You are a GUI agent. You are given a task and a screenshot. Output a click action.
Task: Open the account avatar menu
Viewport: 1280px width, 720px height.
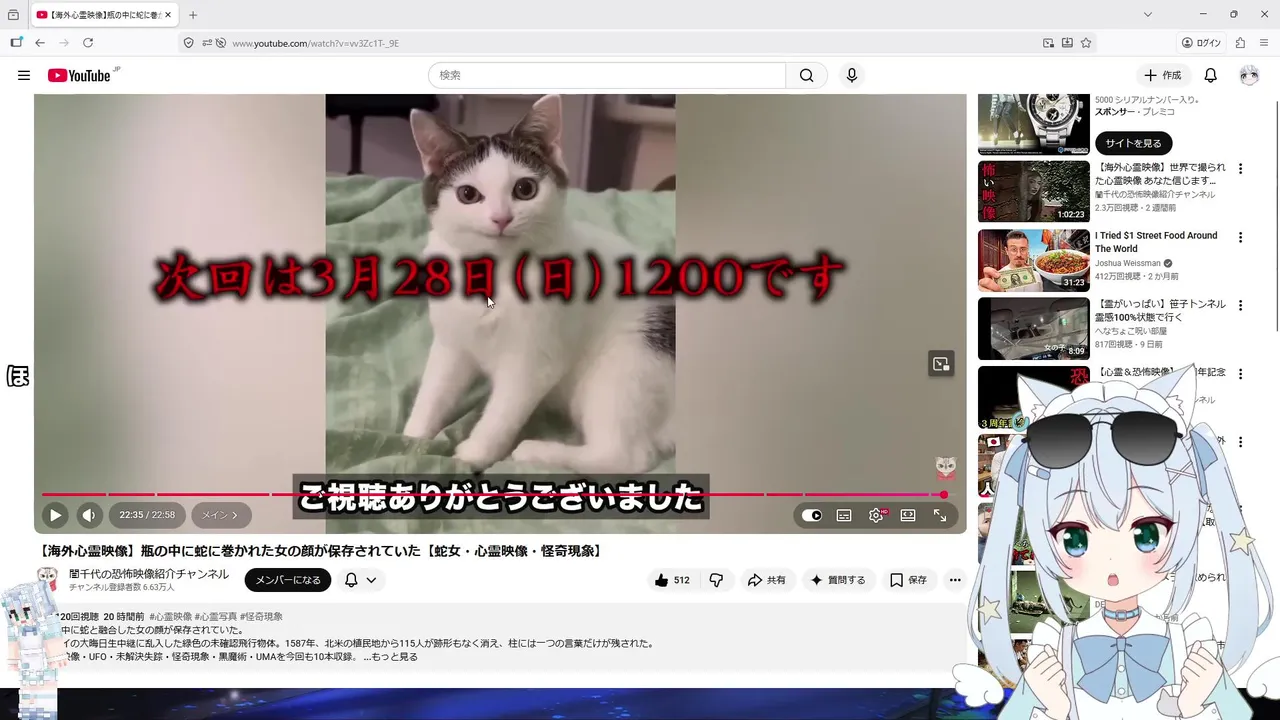1249,75
